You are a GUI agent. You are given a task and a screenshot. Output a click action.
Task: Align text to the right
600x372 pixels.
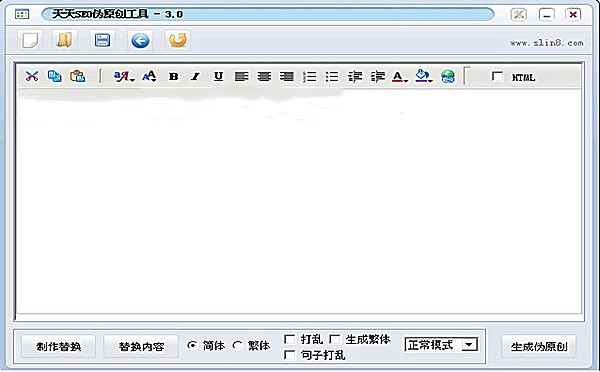pos(287,77)
